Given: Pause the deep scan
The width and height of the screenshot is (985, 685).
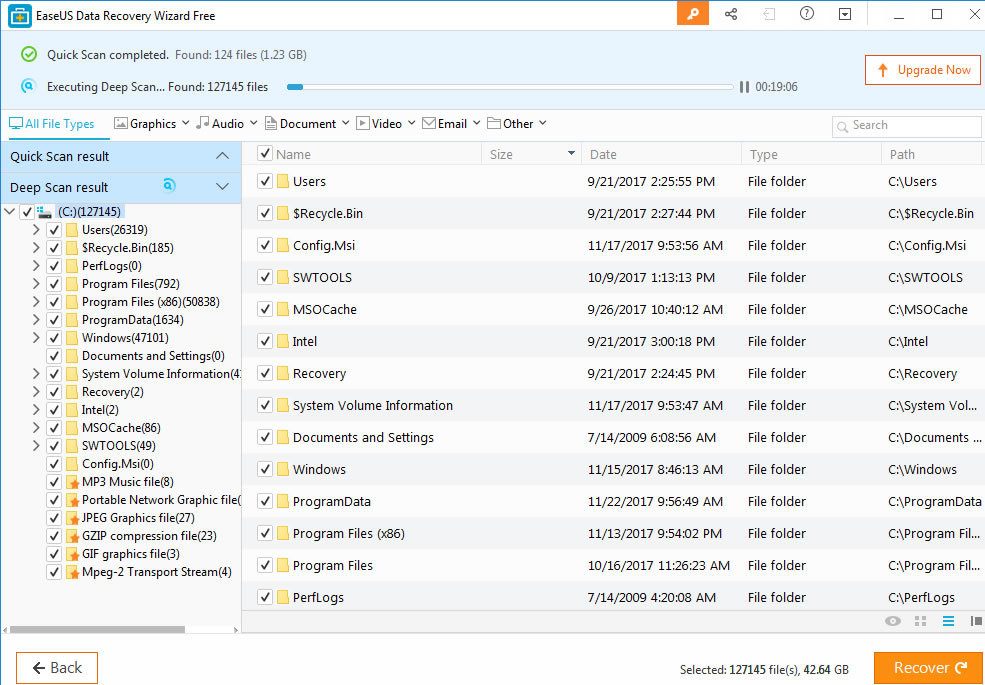Looking at the screenshot, I should (x=744, y=87).
